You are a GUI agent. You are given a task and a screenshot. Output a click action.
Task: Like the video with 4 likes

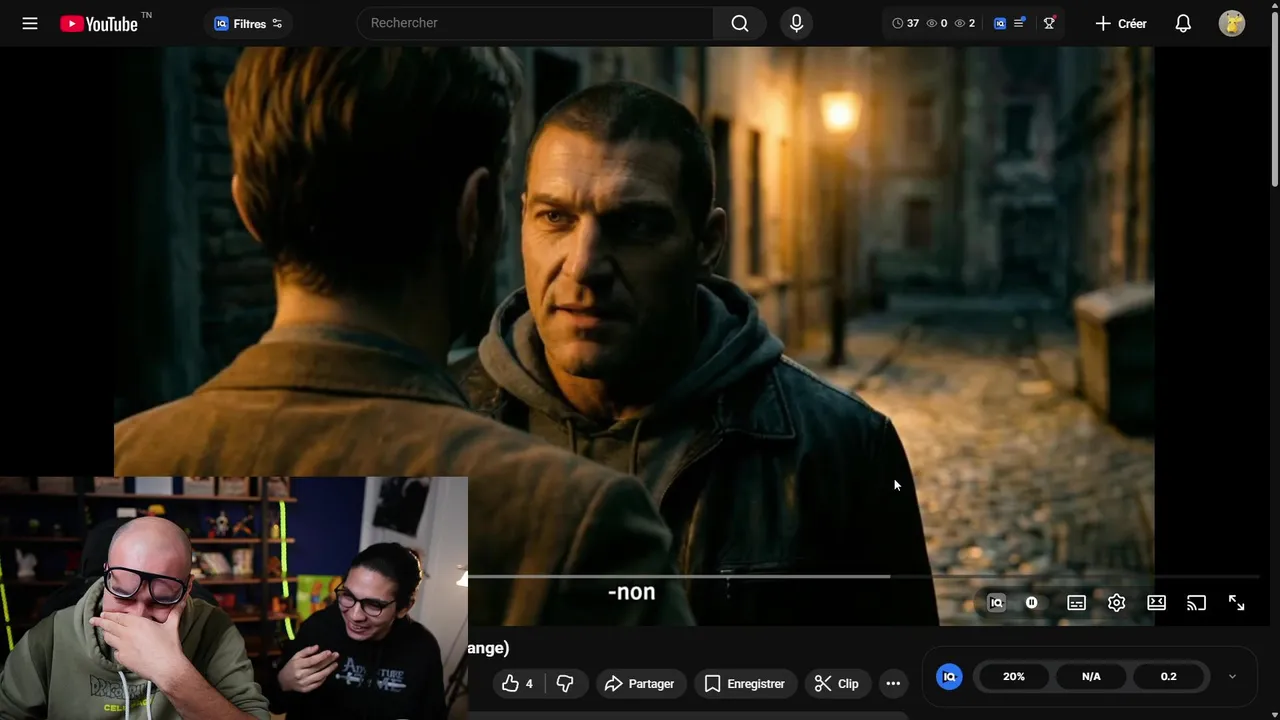click(518, 684)
